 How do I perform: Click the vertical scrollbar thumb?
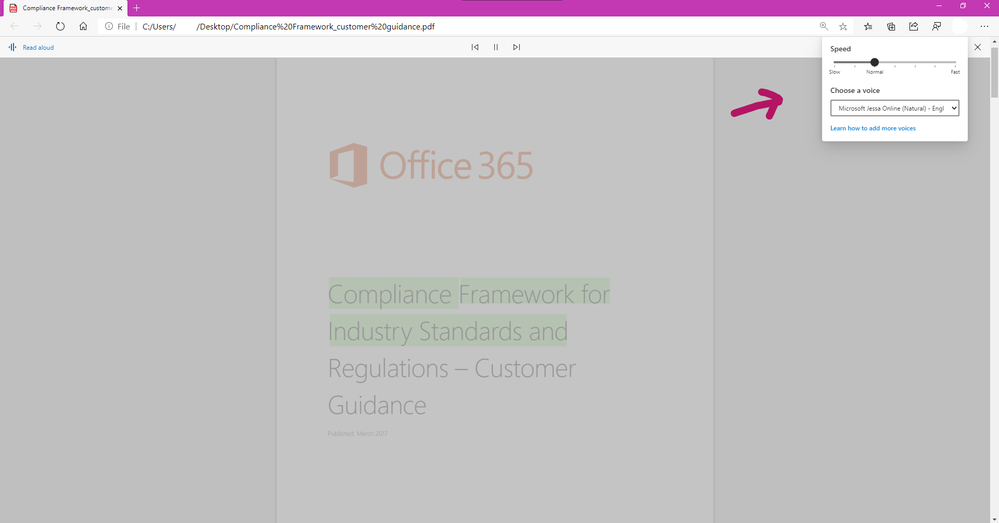coord(995,72)
